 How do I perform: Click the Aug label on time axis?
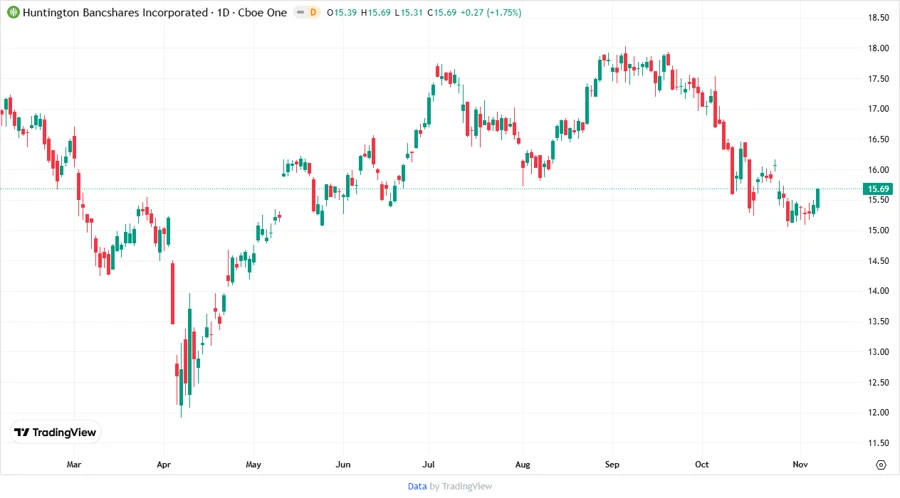pyautogui.click(x=522, y=464)
